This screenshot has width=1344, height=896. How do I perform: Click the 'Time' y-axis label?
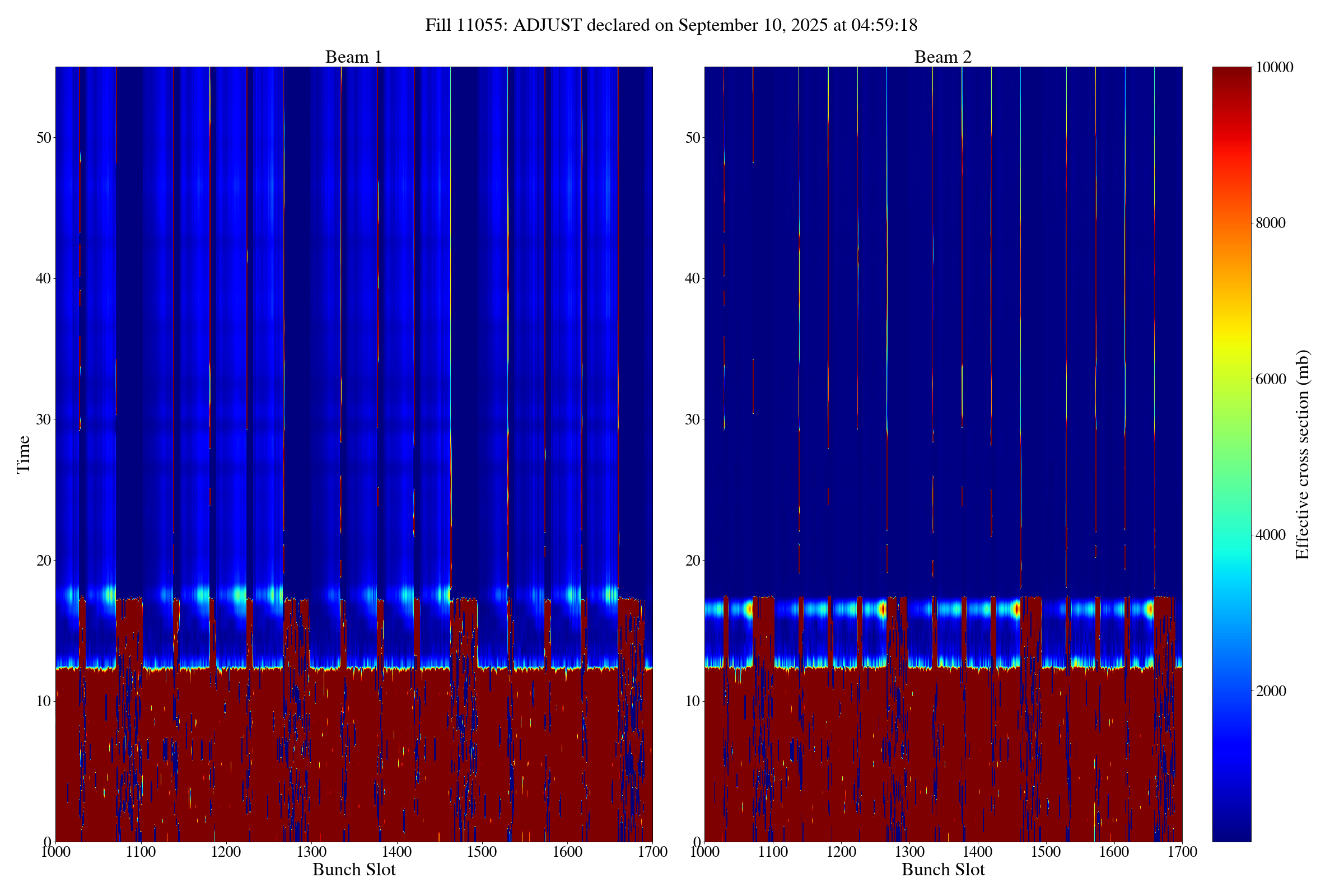pyautogui.click(x=24, y=454)
